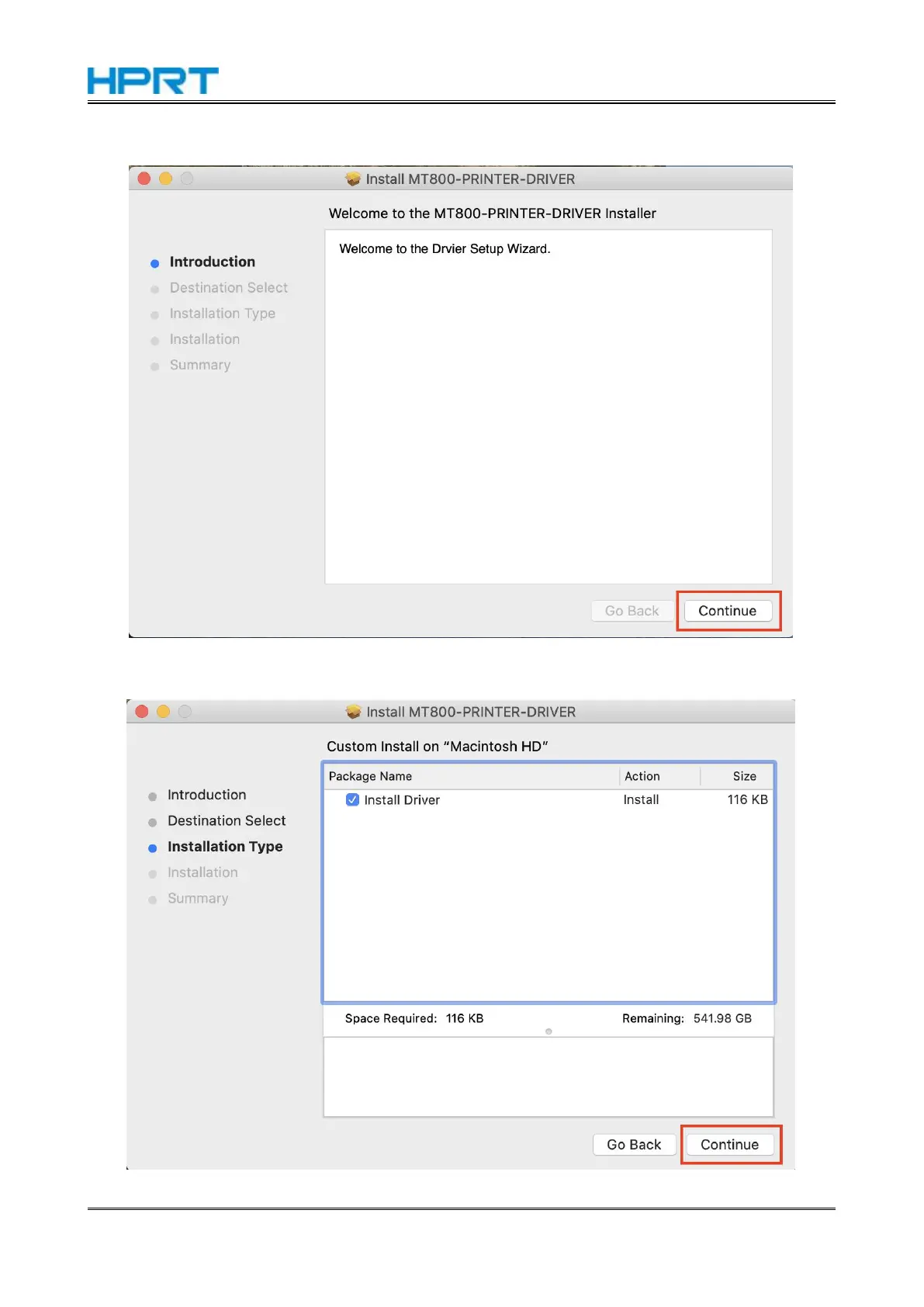
Task: Minimize the top installer window with the yellow button
Action: tap(165, 179)
